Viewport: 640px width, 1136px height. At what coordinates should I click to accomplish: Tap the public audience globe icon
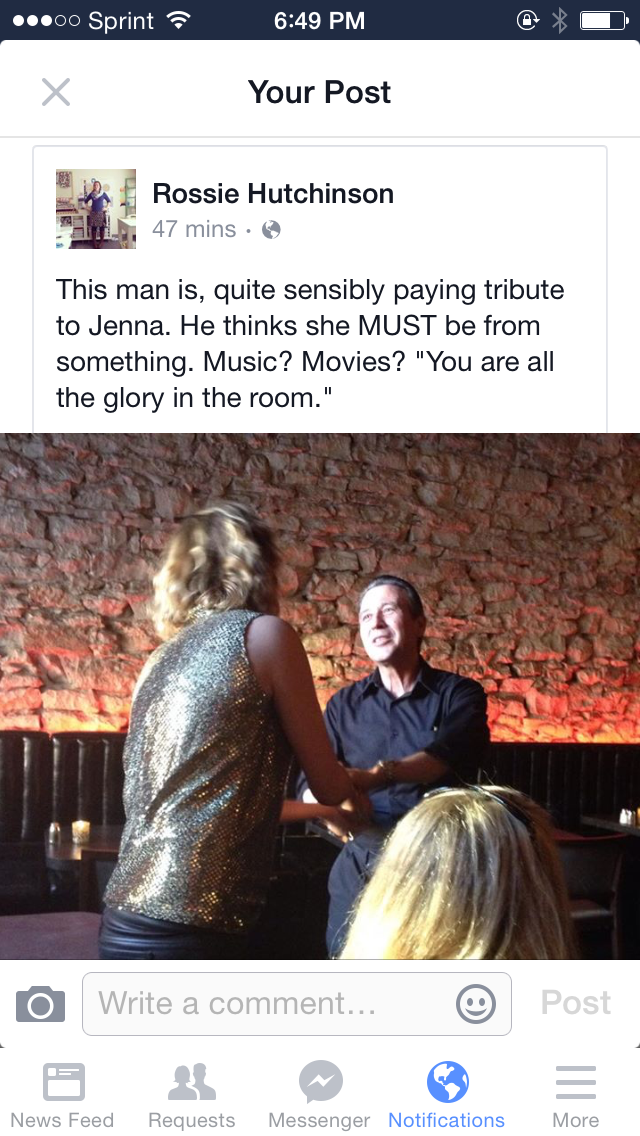point(271,230)
